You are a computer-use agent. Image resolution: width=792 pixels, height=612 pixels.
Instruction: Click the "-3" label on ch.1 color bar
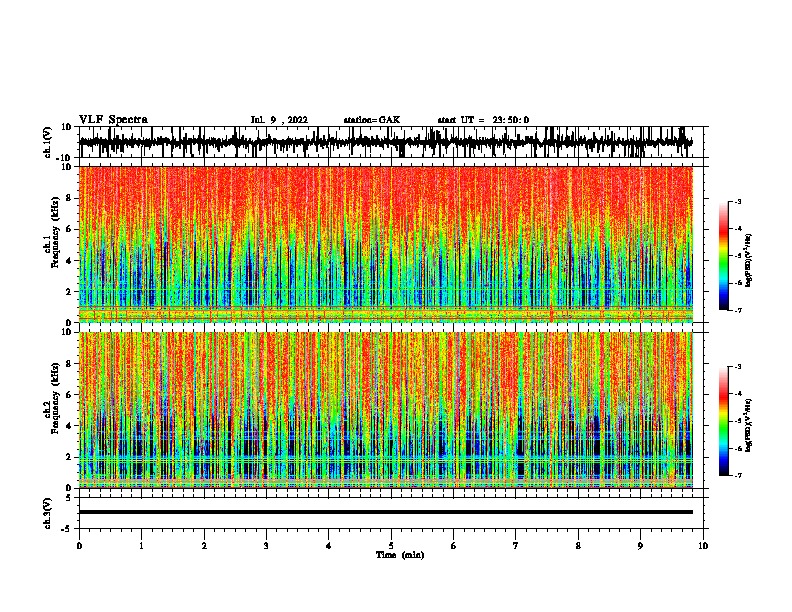[738, 201]
